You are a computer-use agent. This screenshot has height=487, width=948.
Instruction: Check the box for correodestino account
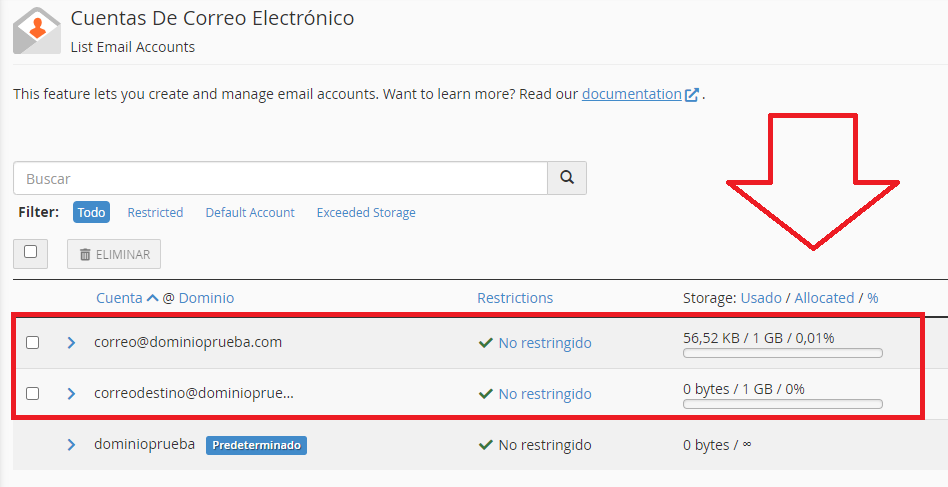pyautogui.click(x=33, y=393)
